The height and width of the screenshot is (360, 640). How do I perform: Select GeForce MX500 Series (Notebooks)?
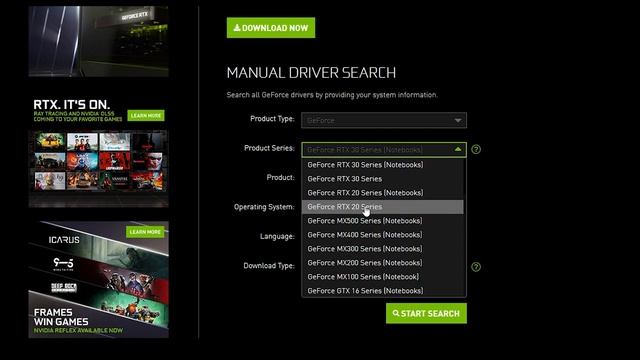[382, 221]
